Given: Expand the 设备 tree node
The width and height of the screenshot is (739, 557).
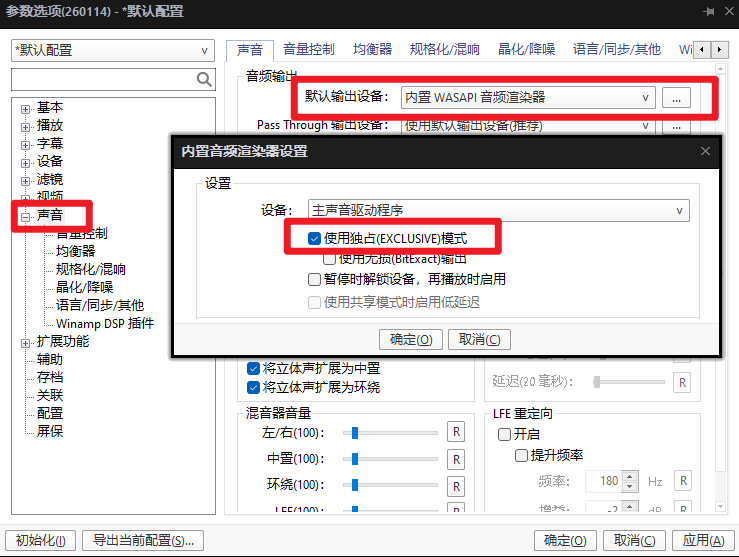Looking at the screenshot, I should pyautogui.click(x=25, y=164).
